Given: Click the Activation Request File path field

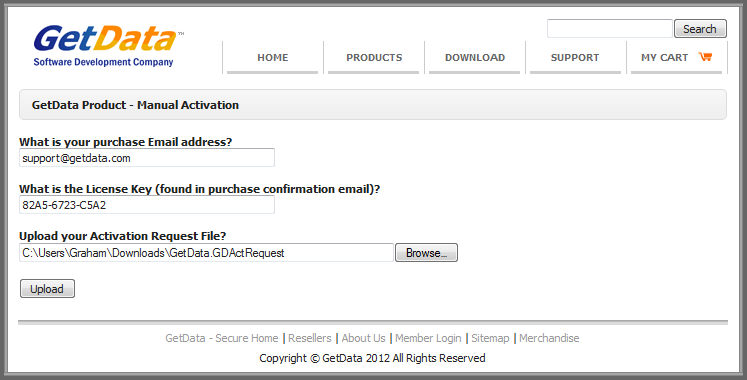Looking at the screenshot, I should (x=206, y=252).
